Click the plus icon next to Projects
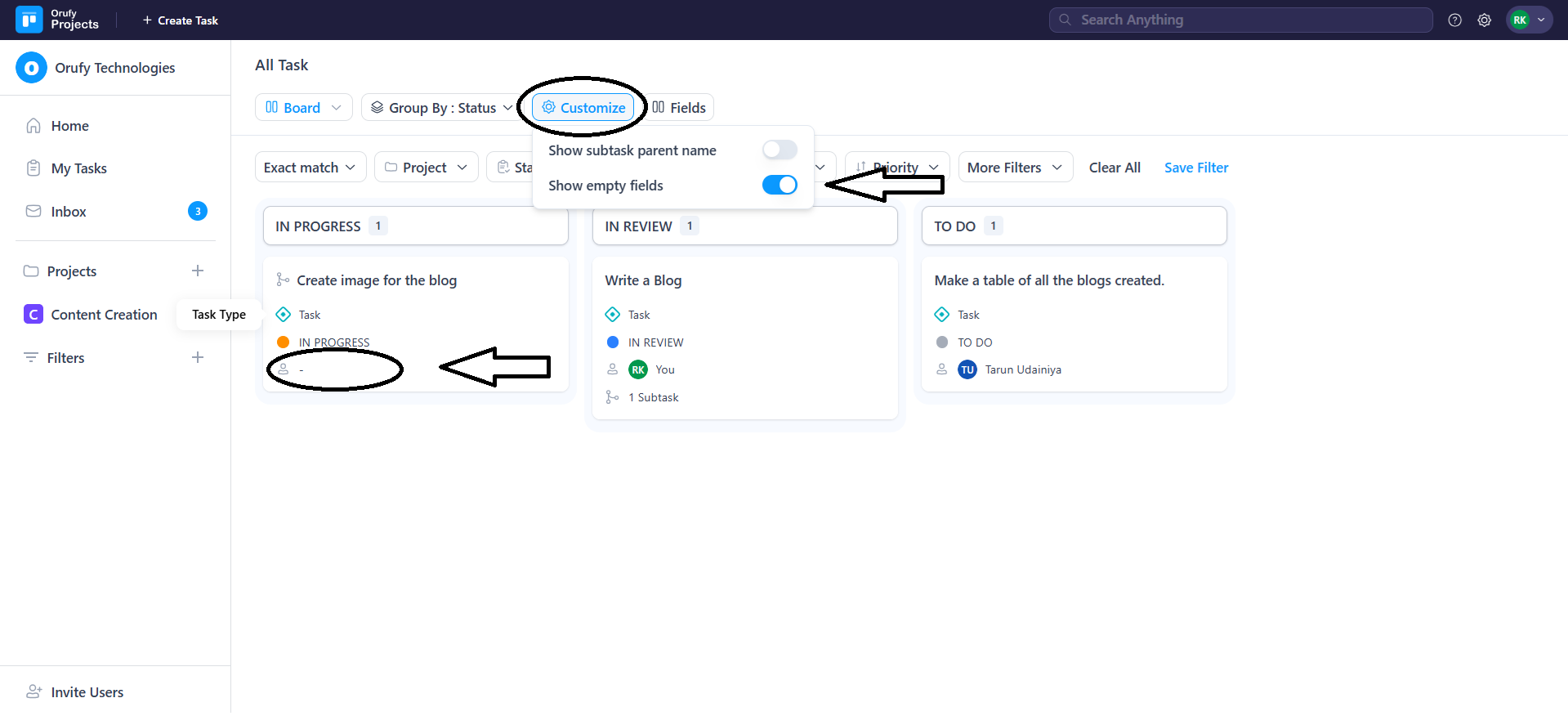 tap(197, 271)
